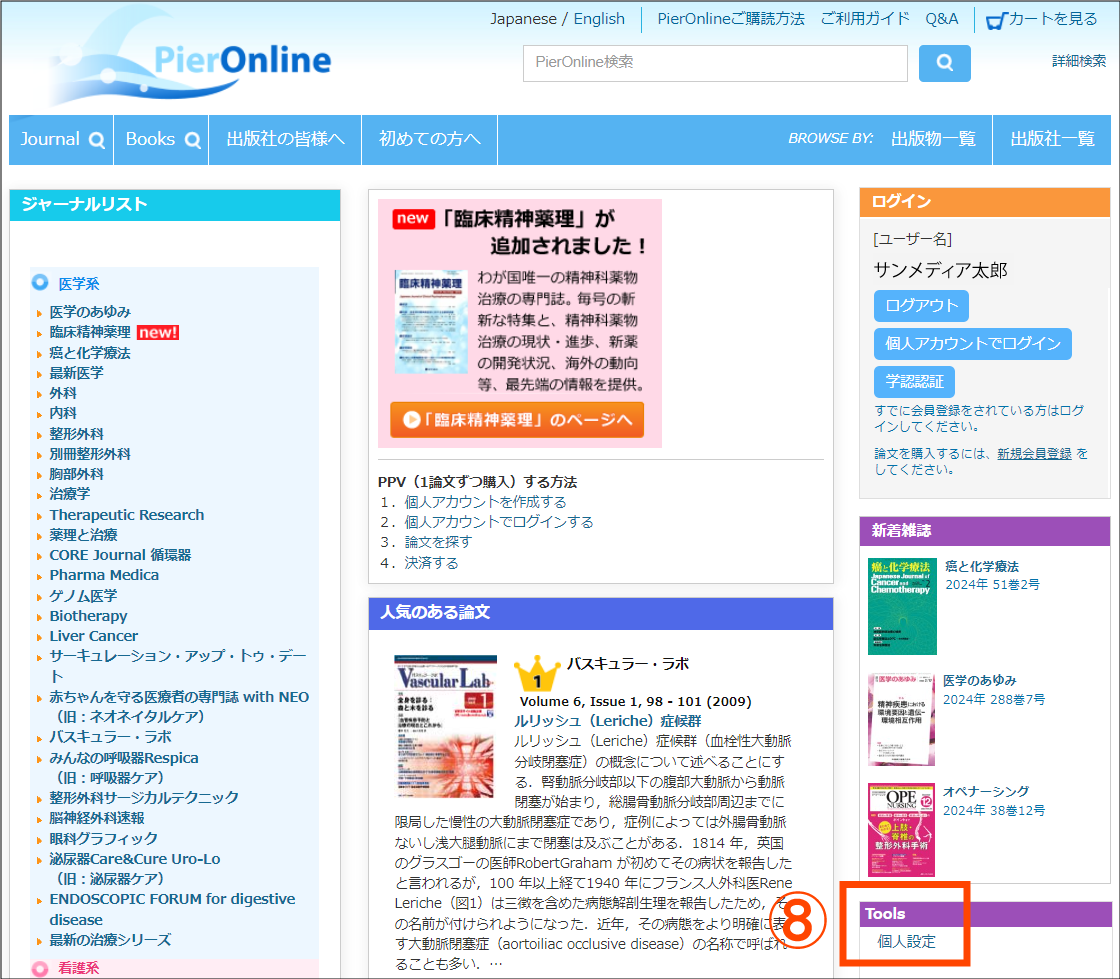Open 最新の治療シリーズ in the journal list
The image size is (1120, 979).
111,940
